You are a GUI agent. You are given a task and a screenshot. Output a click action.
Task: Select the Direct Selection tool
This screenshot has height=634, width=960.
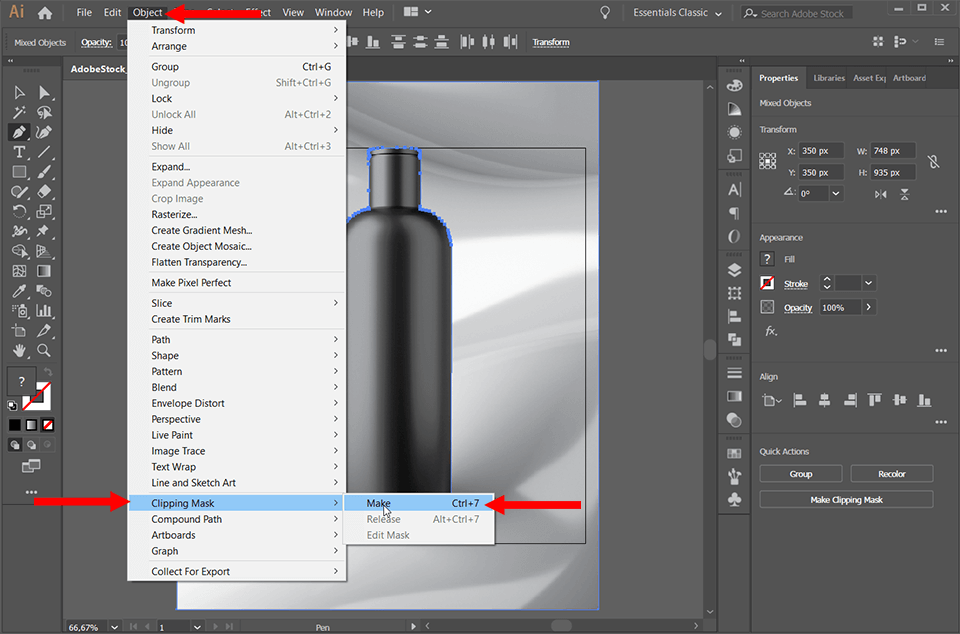[x=44, y=92]
